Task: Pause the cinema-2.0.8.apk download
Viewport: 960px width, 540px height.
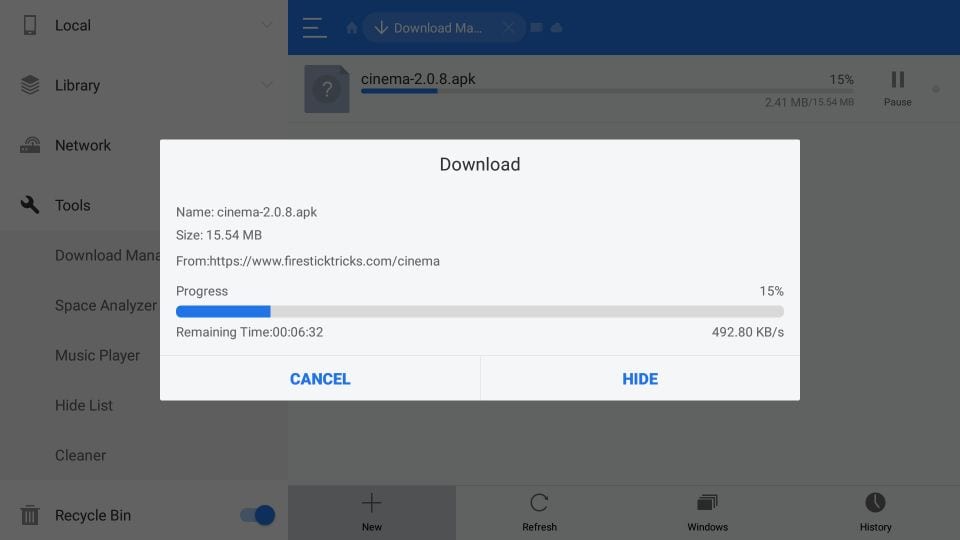Action: [898, 89]
